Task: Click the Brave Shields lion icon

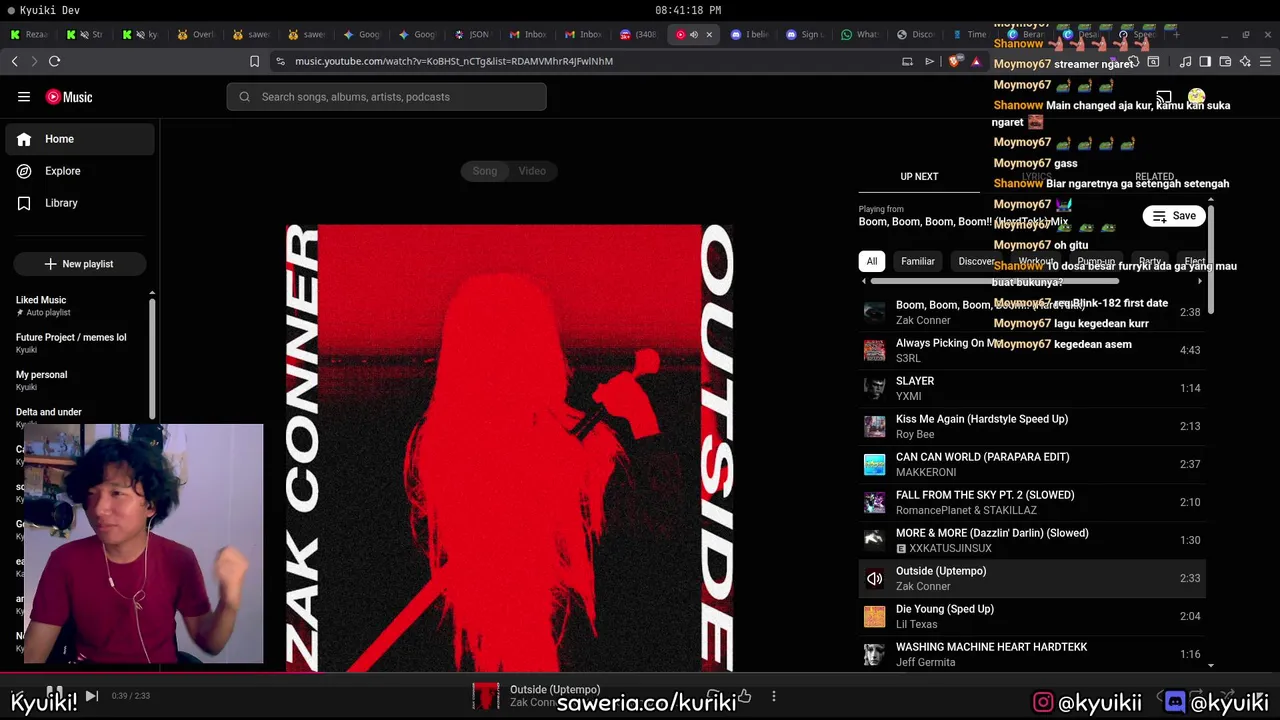Action: coord(953,61)
